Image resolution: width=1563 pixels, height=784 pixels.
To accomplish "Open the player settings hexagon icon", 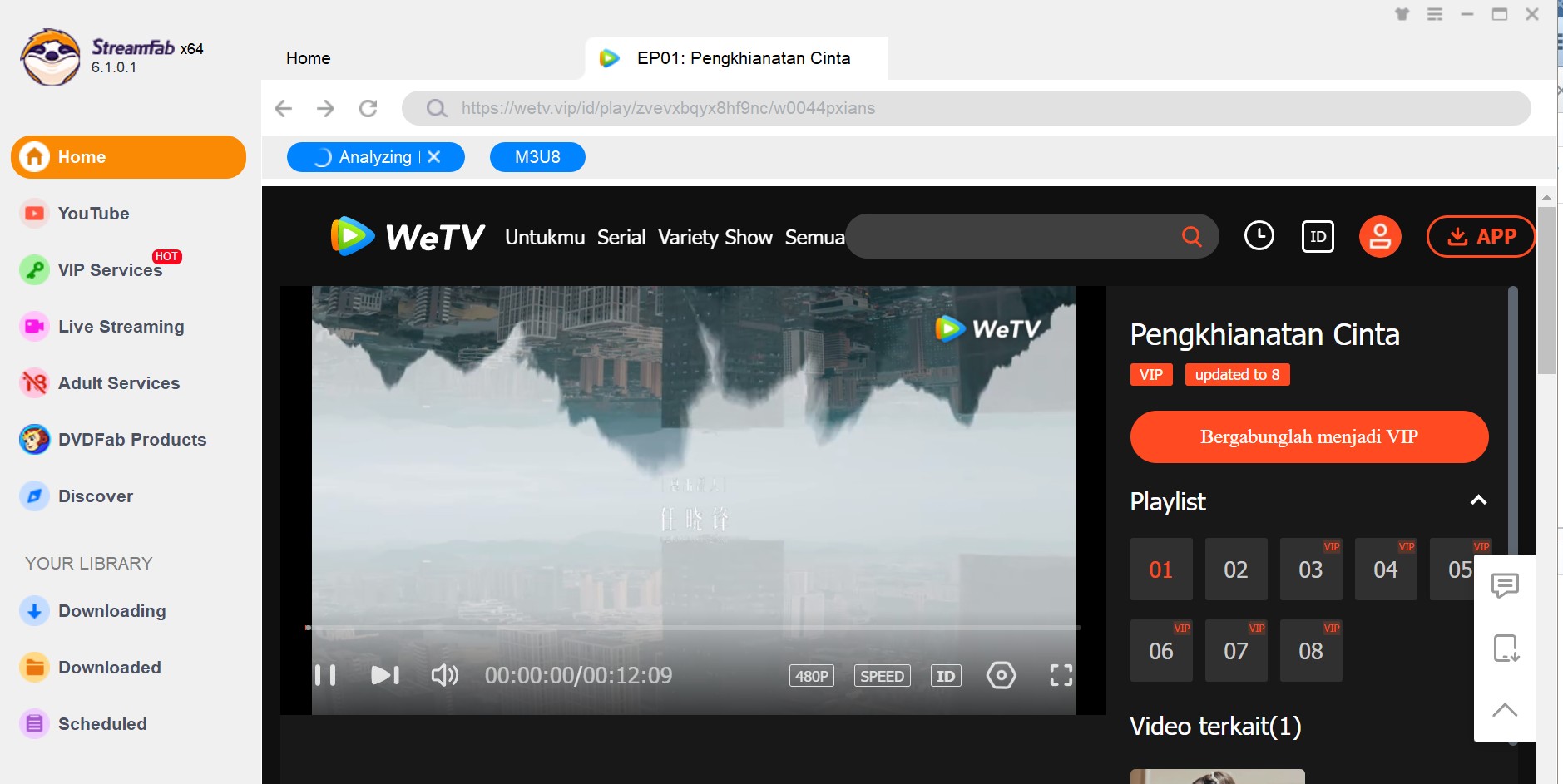I will click(x=1001, y=675).
